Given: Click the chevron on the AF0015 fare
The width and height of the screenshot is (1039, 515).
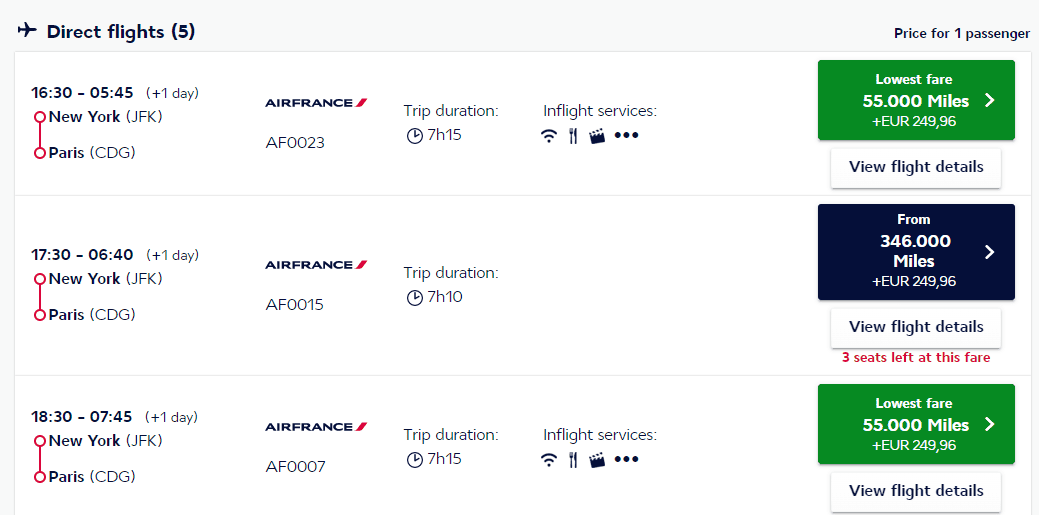Looking at the screenshot, I should click(989, 252).
